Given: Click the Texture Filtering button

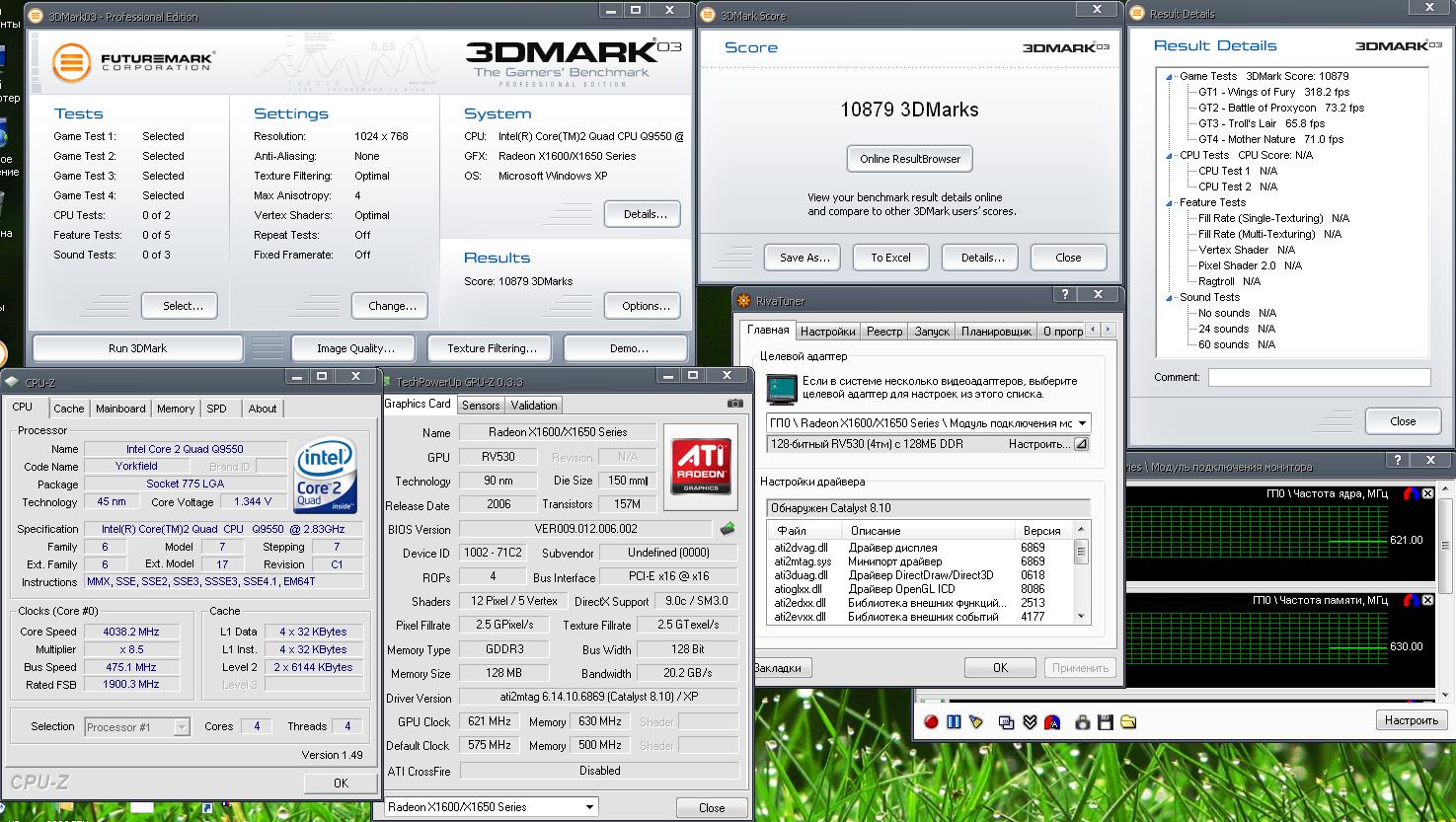Looking at the screenshot, I should click(x=492, y=348).
